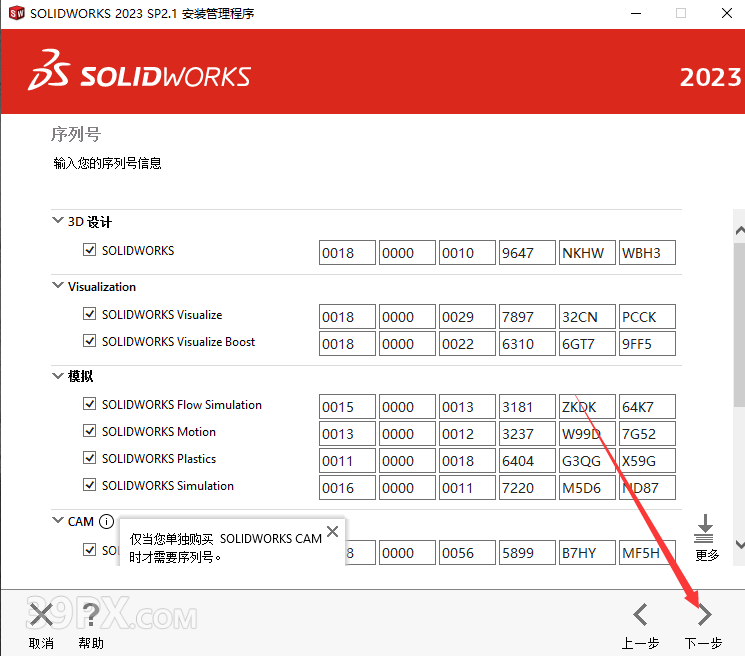Screen dimensions: 745x656
Task: Toggle the SOLIDWORKS Plastics checkbox
Action: (90, 459)
